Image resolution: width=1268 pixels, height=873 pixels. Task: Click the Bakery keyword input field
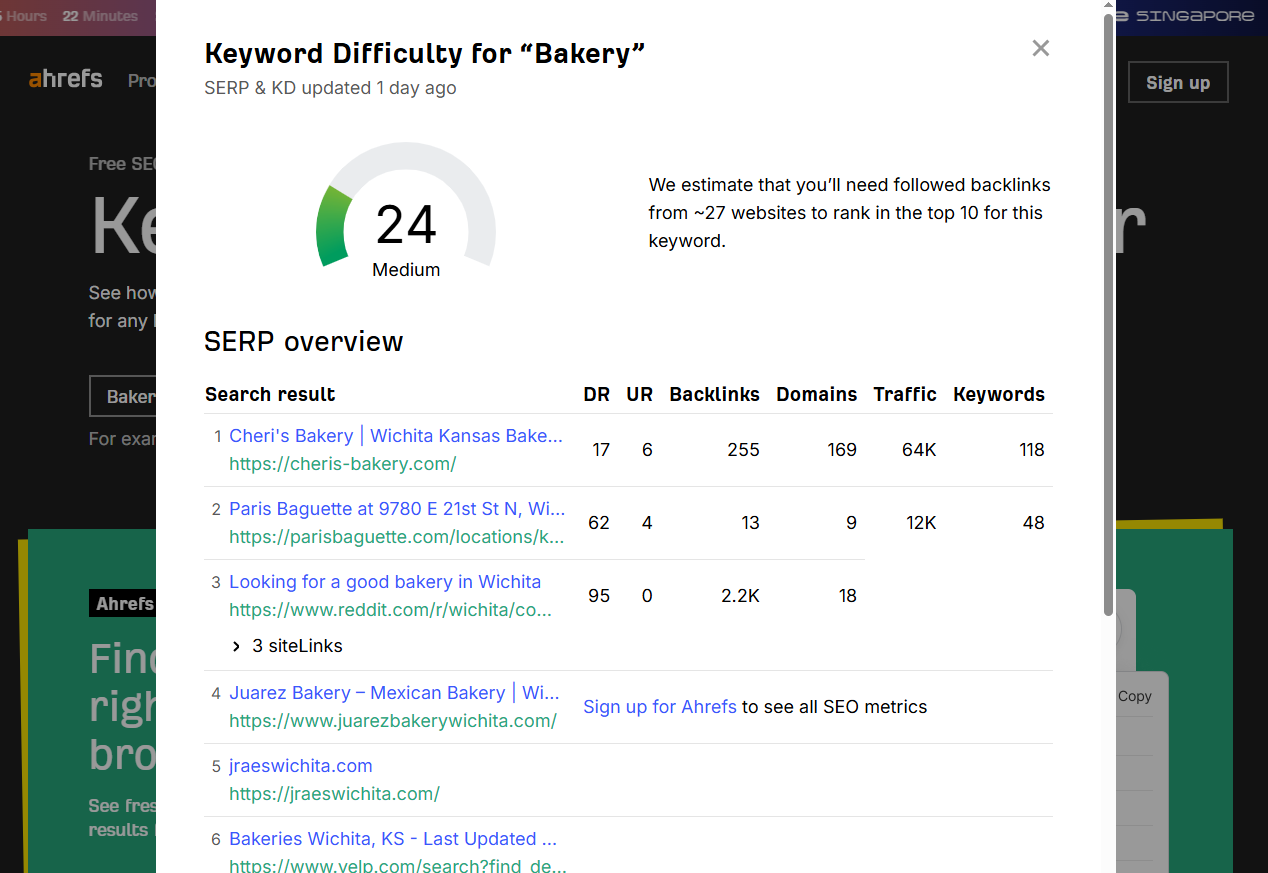click(123, 397)
